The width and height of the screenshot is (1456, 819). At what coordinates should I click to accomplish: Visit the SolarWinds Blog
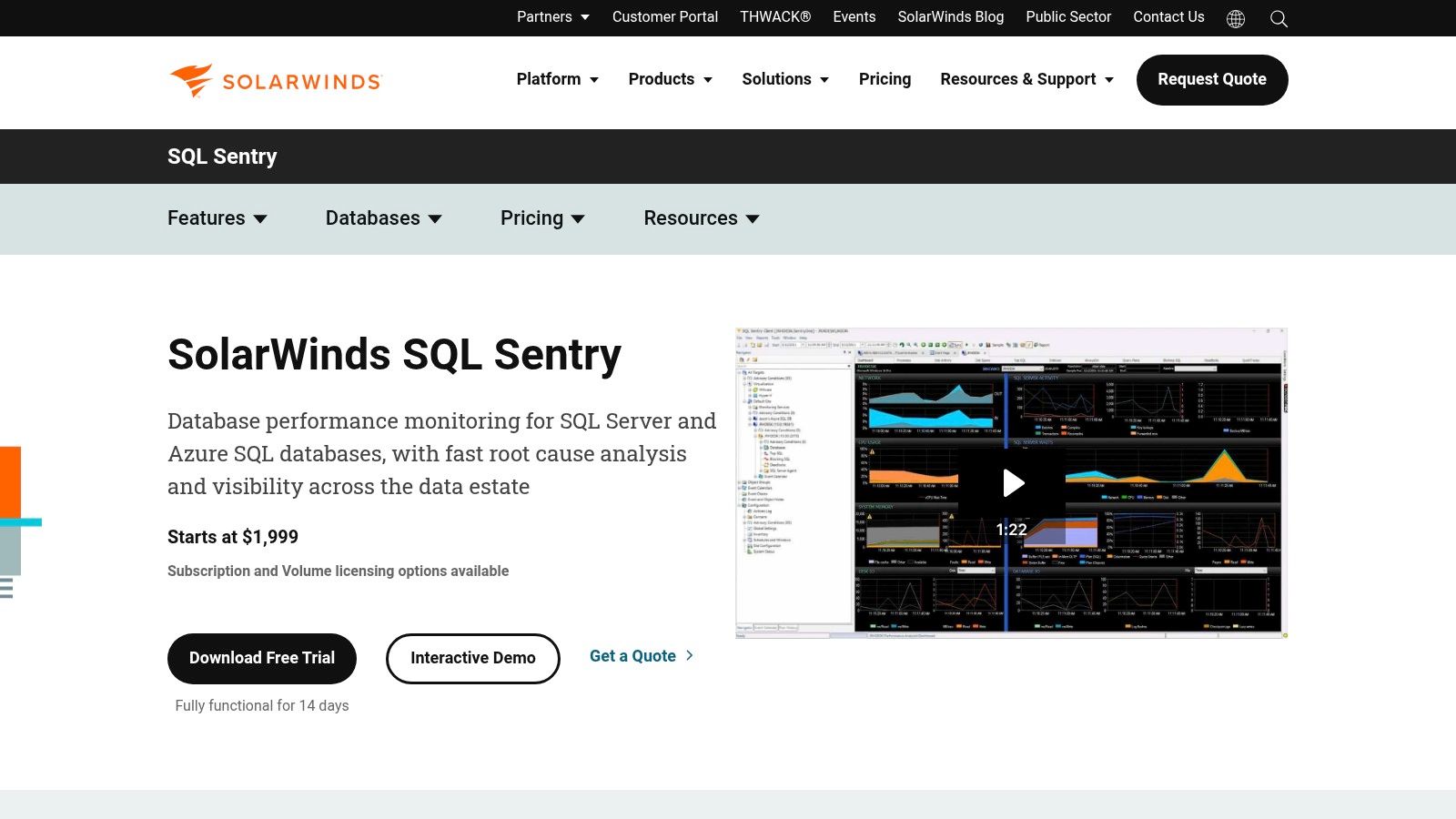coord(950,16)
